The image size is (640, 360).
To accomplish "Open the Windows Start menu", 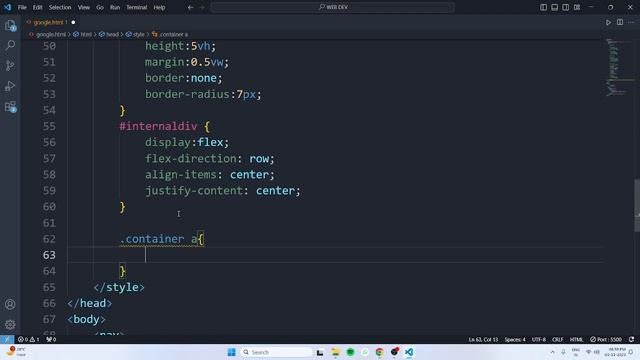I will pyautogui.click(x=231, y=352).
